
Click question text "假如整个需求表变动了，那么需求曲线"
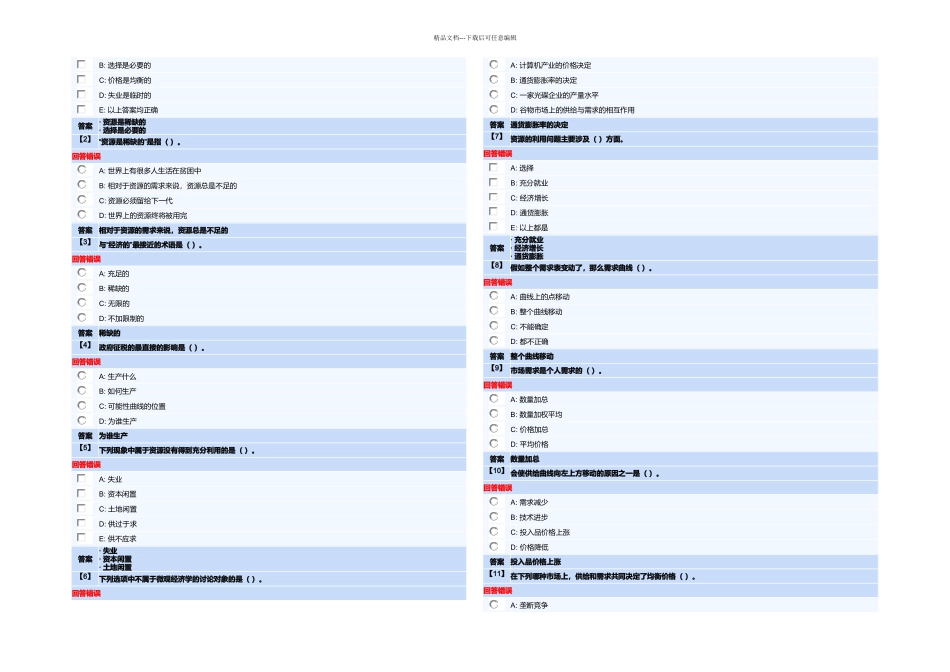[x=572, y=267]
